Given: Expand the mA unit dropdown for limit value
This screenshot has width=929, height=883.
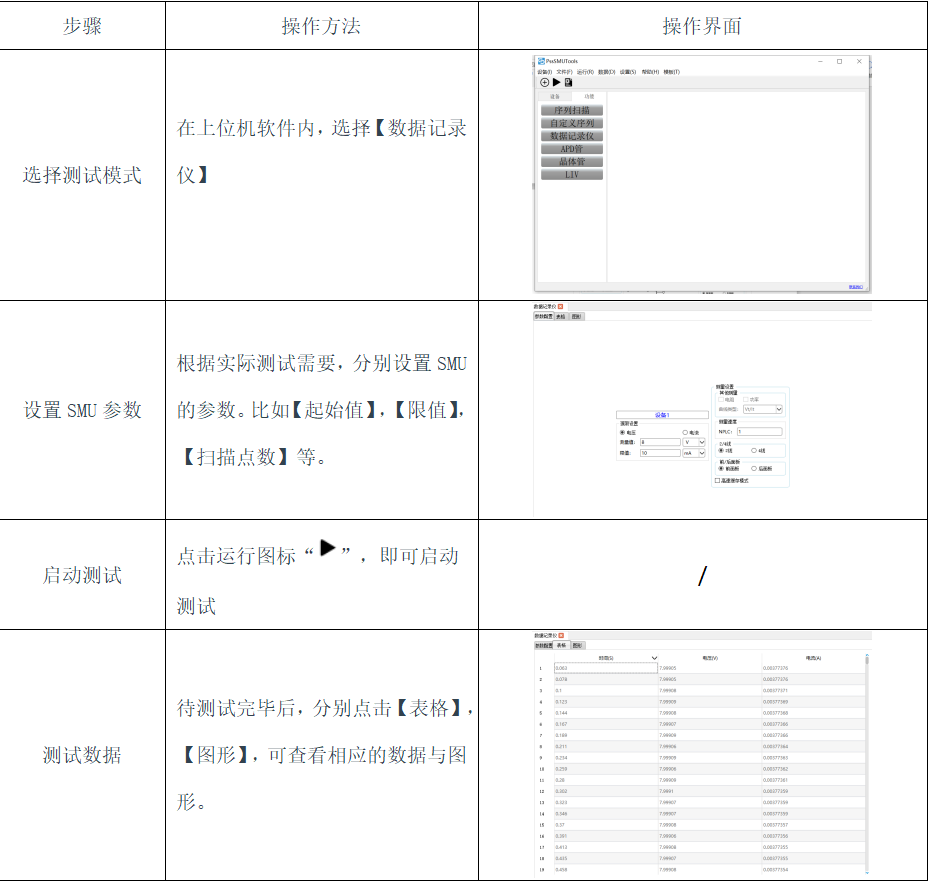Looking at the screenshot, I should [700, 453].
